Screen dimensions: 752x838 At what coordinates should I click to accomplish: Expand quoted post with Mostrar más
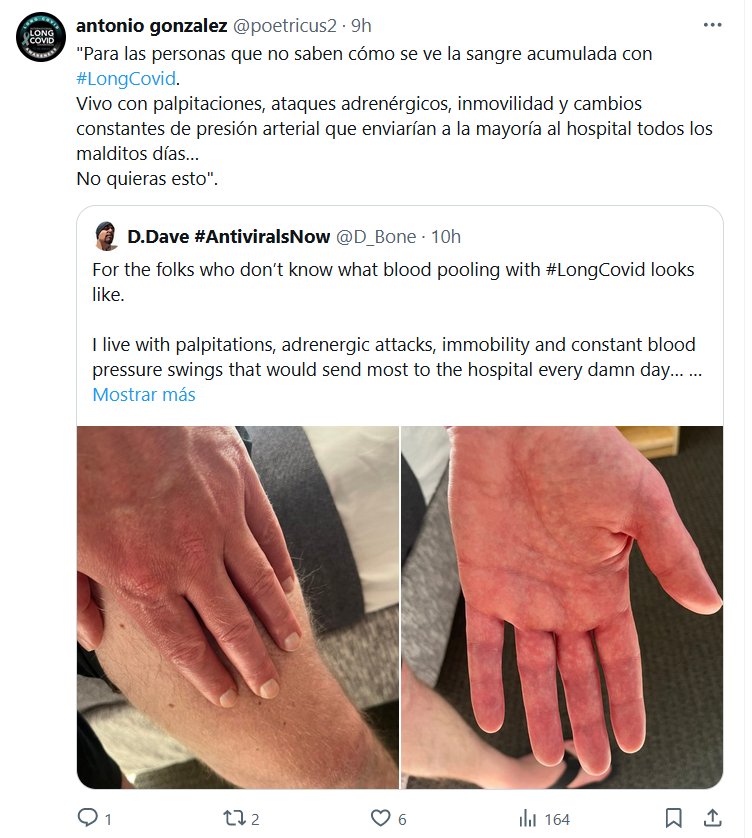[144, 394]
